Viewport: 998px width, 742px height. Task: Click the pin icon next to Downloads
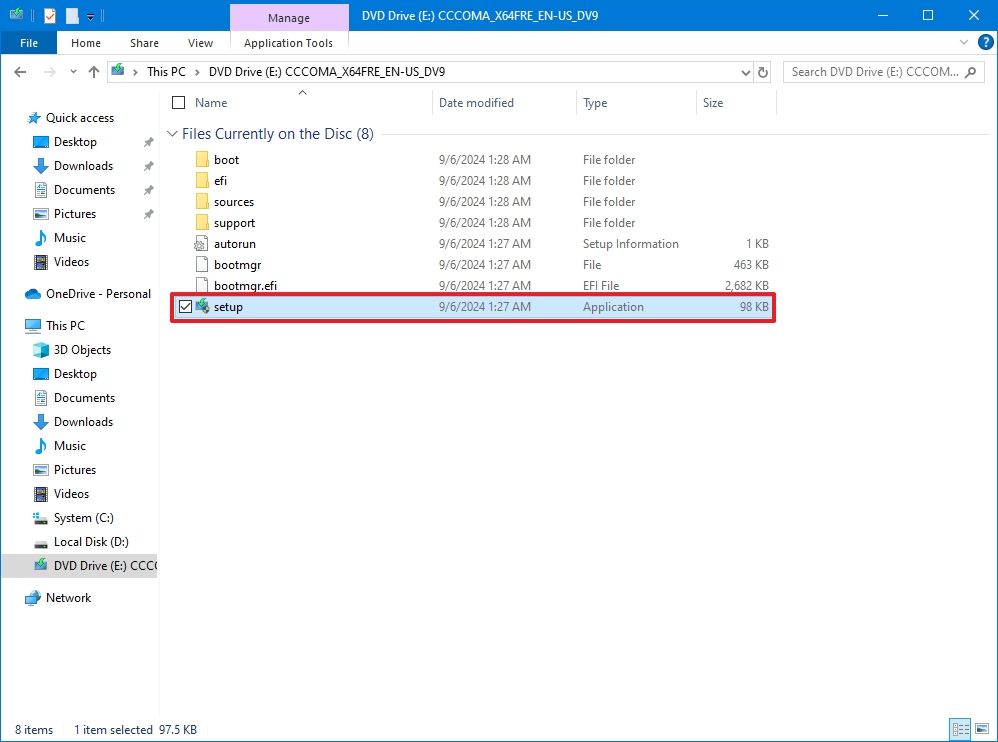(148, 165)
